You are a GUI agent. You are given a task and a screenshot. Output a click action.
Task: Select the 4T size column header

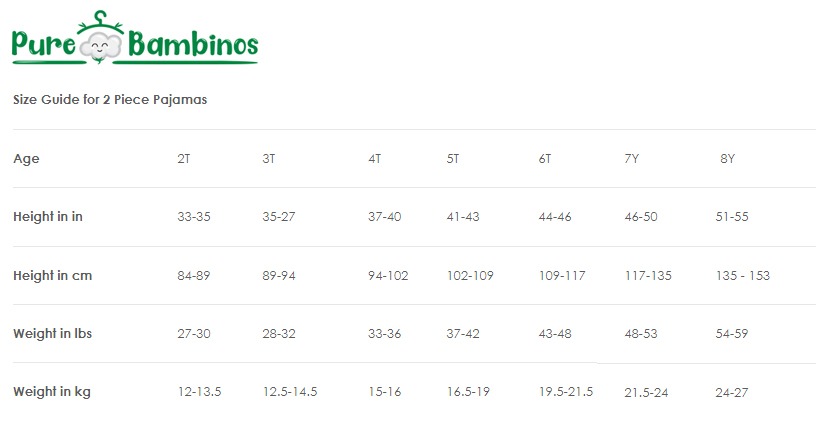pos(374,159)
